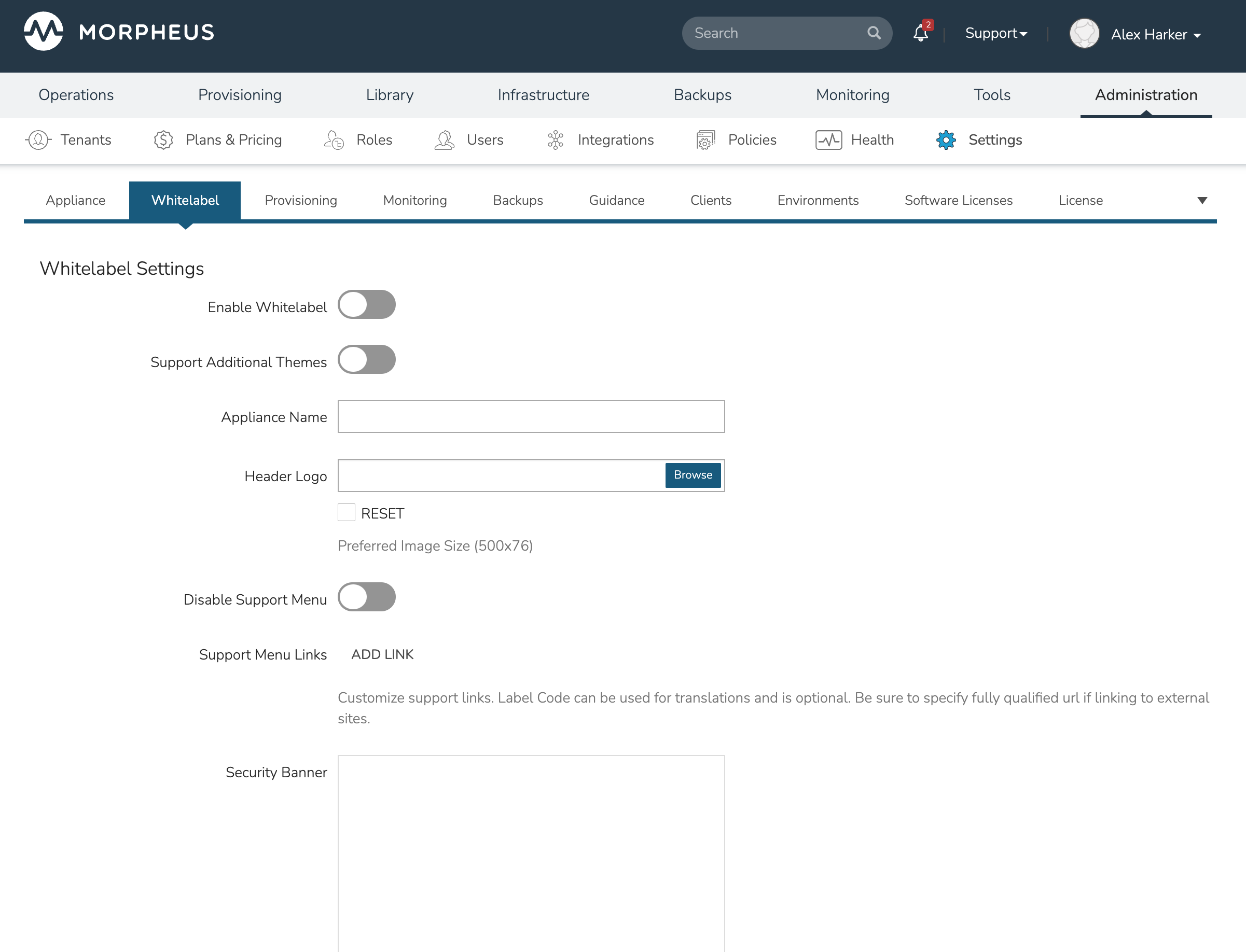The height and width of the screenshot is (952, 1246).
Task: Expand the settings tabs overflow arrow
Action: click(1202, 201)
